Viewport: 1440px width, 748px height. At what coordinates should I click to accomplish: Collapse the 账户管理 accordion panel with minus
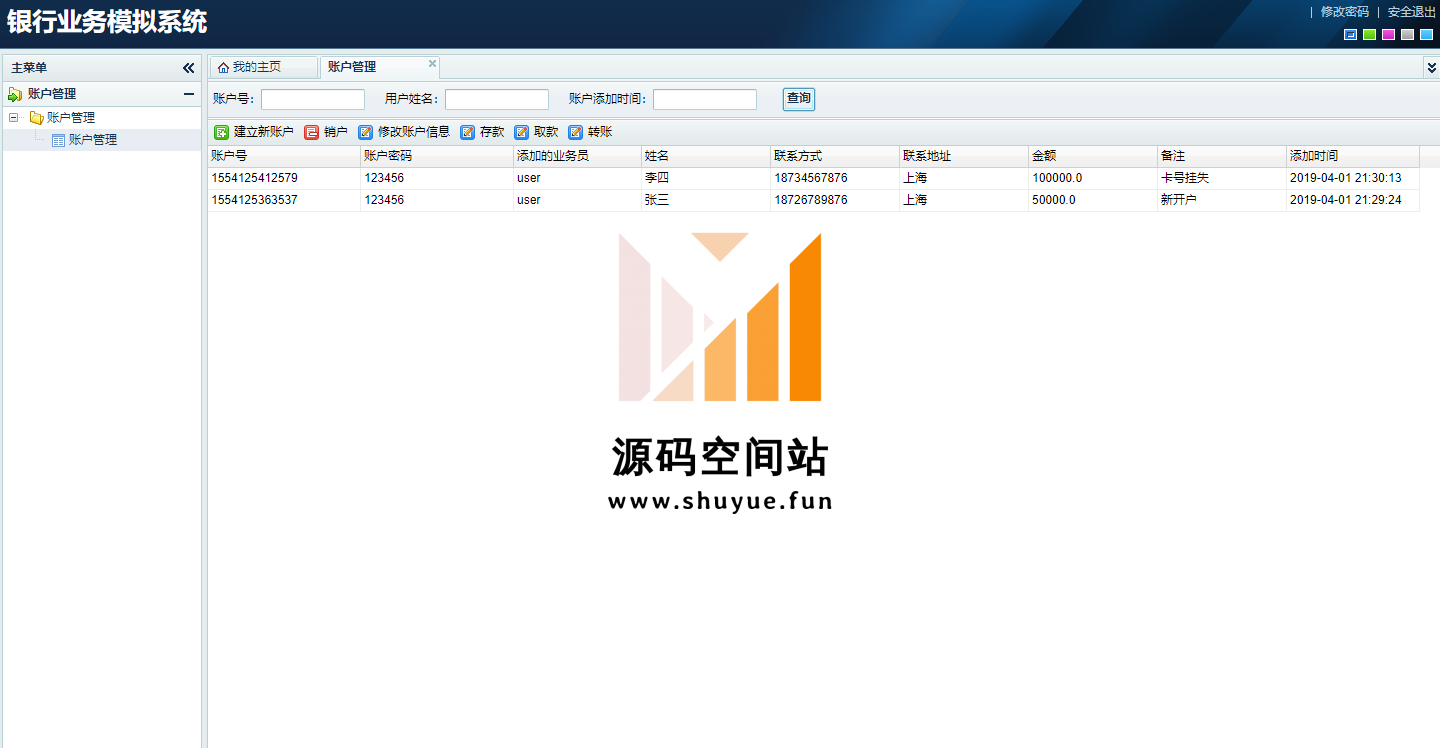188,94
